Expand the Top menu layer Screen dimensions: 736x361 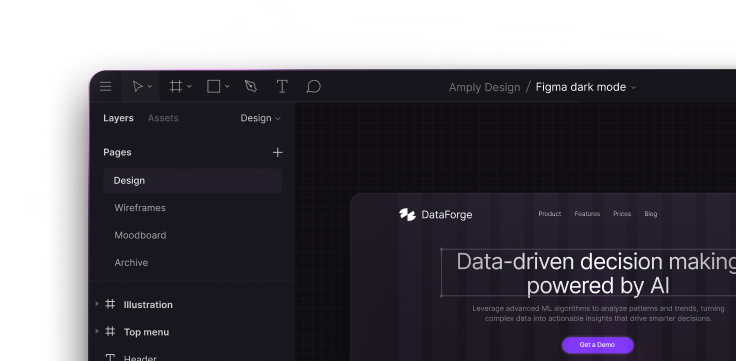(97, 331)
